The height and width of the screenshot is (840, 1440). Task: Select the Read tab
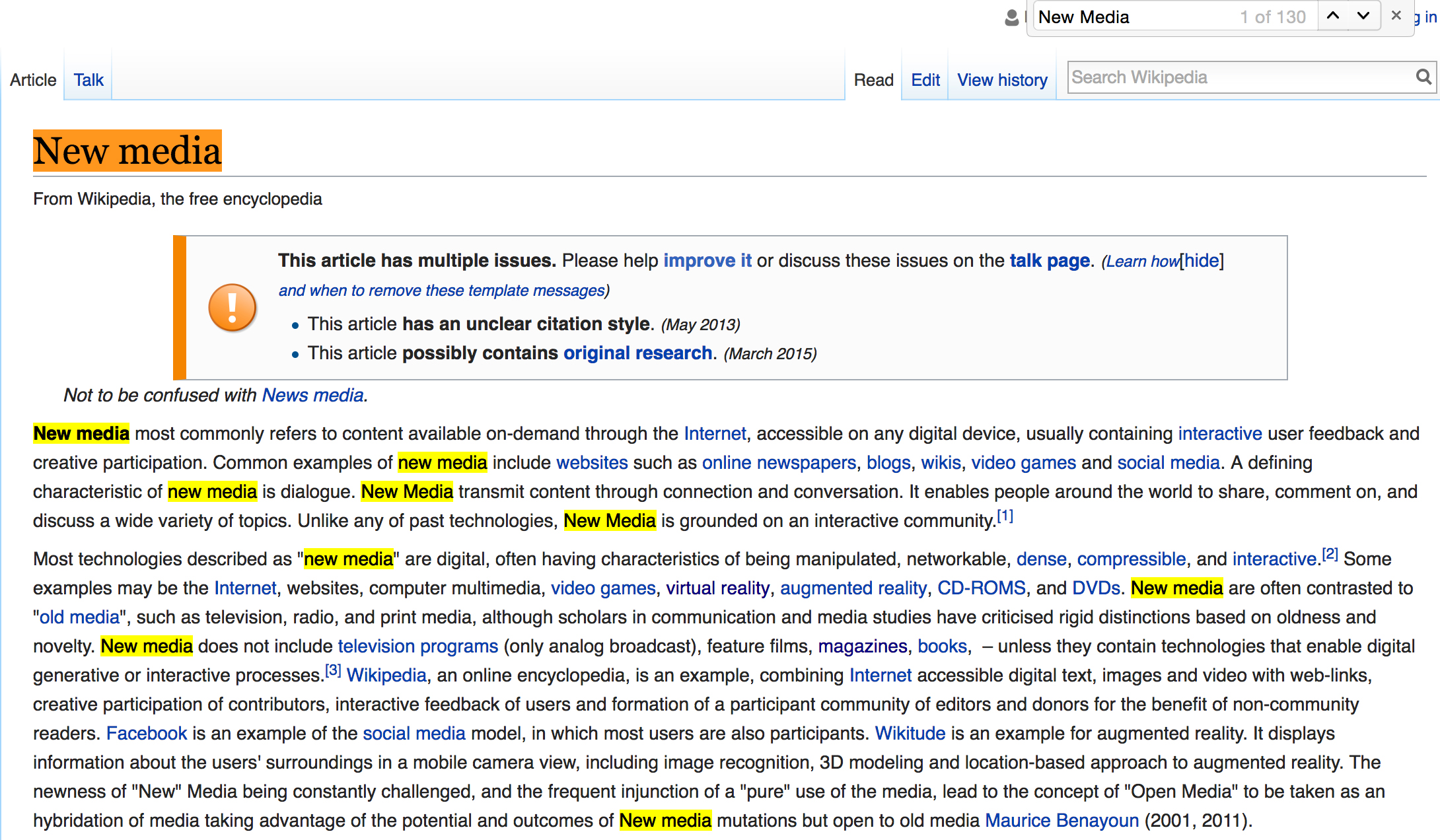[873, 80]
